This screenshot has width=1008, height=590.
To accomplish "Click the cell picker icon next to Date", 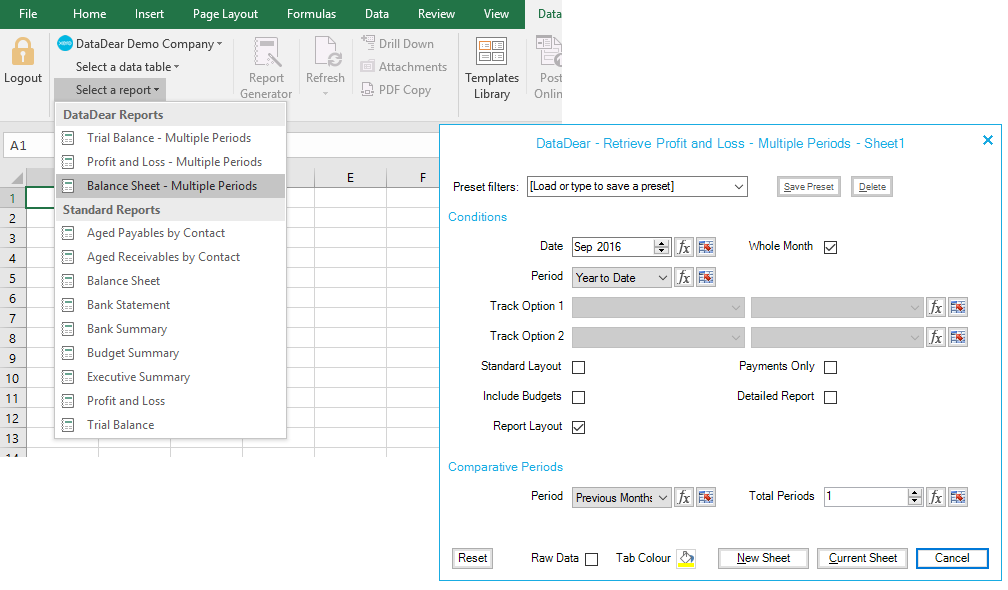I will point(706,247).
